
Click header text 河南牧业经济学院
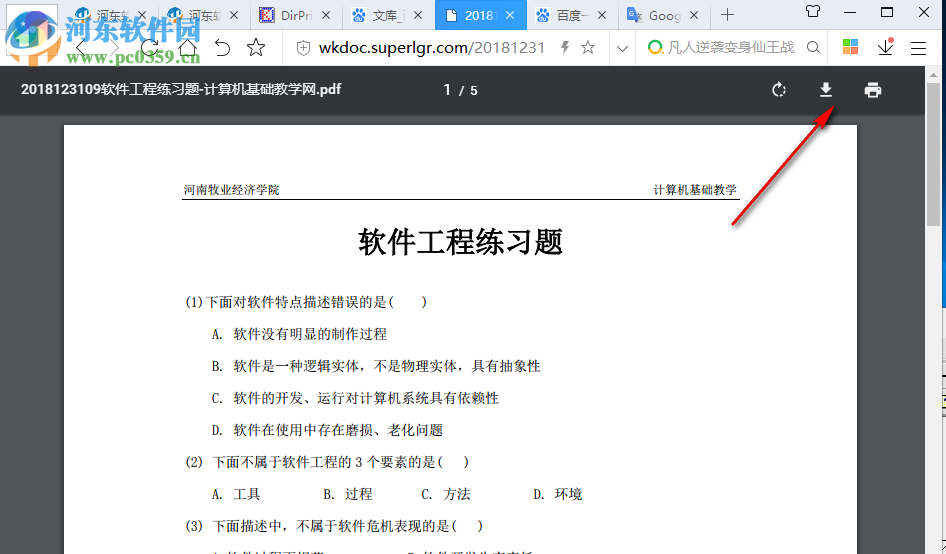tap(231, 190)
